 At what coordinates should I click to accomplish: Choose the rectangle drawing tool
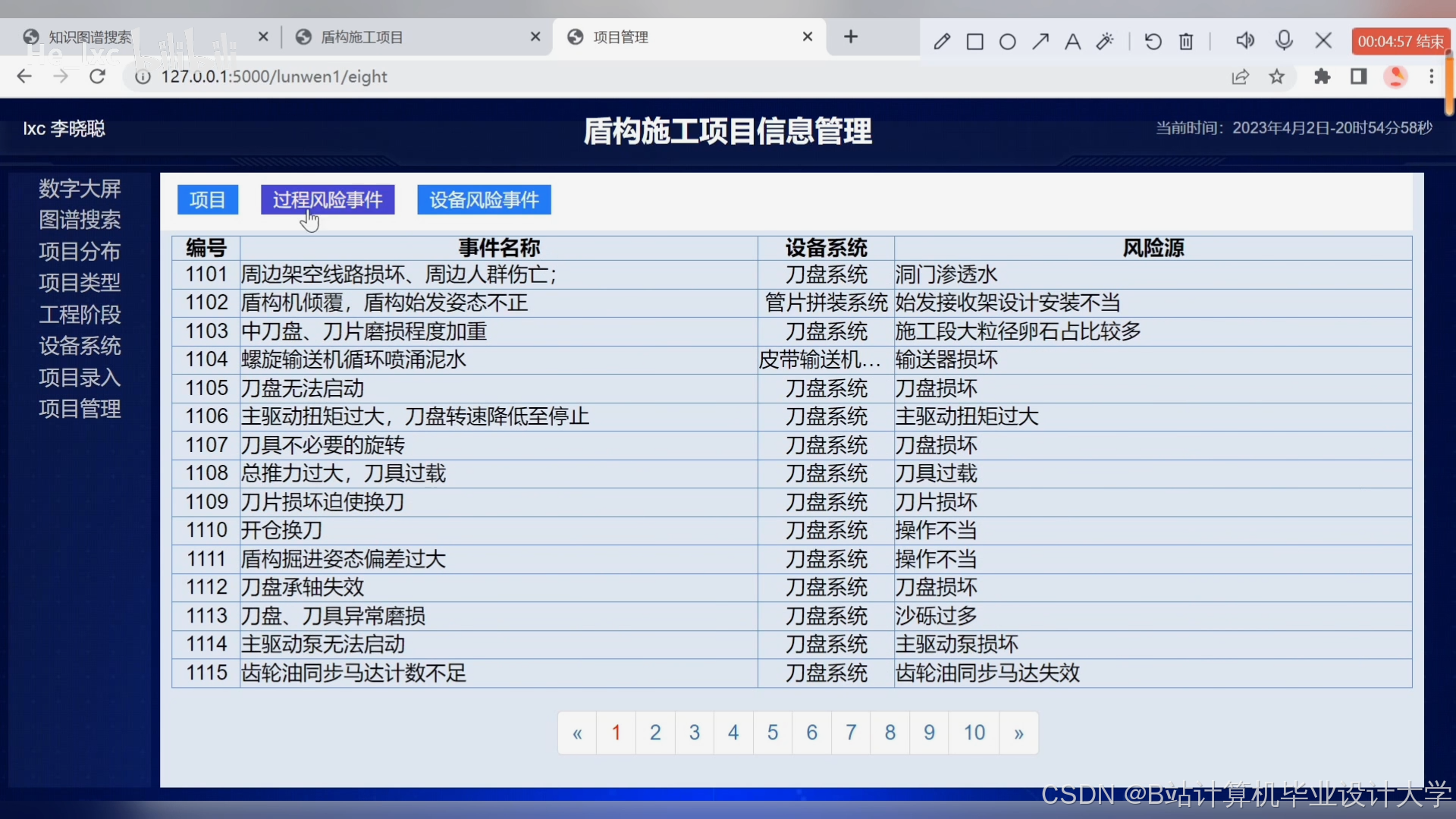975,41
